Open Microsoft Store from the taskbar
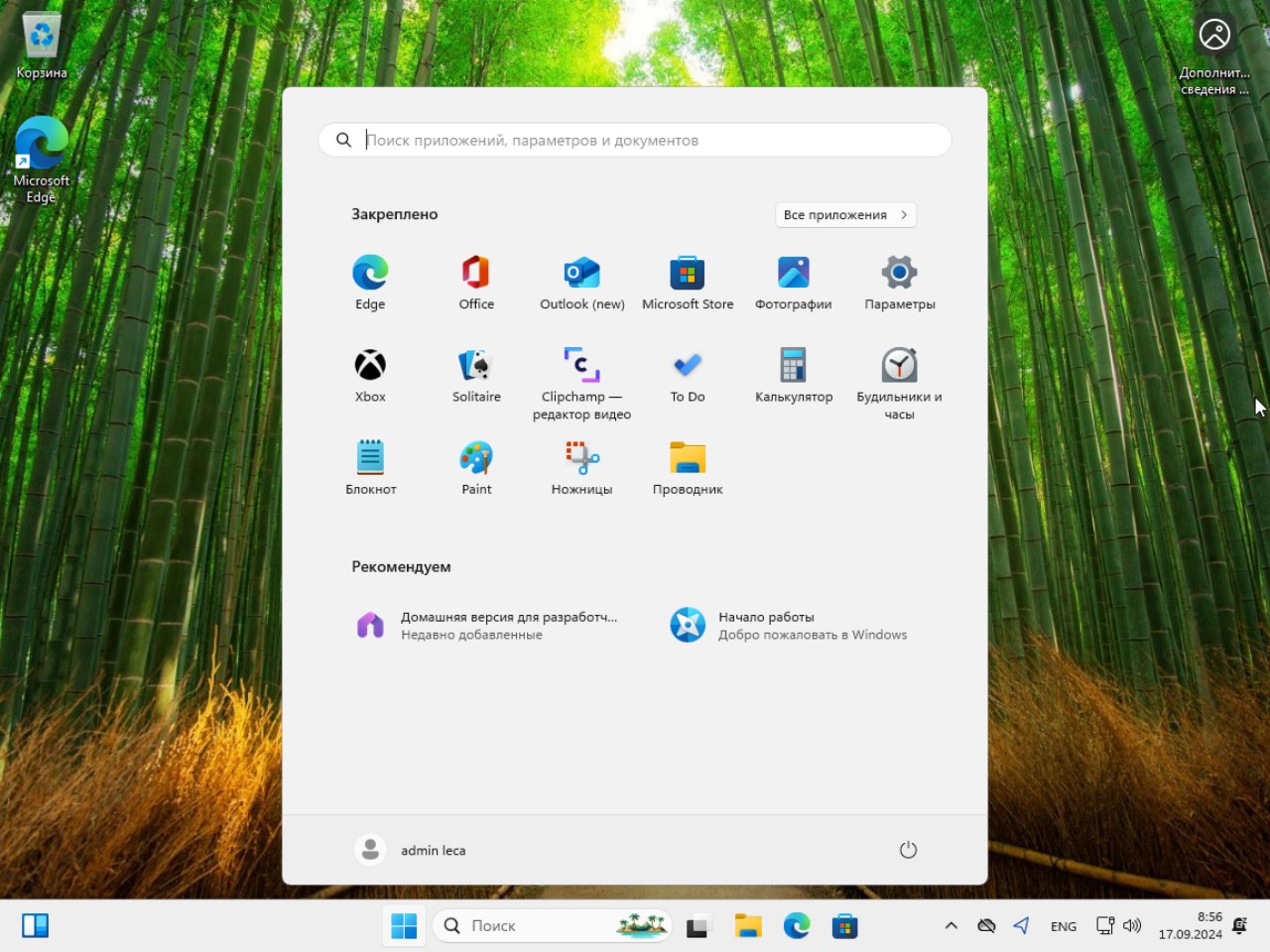1270x952 pixels. pyautogui.click(x=845, y=926)
